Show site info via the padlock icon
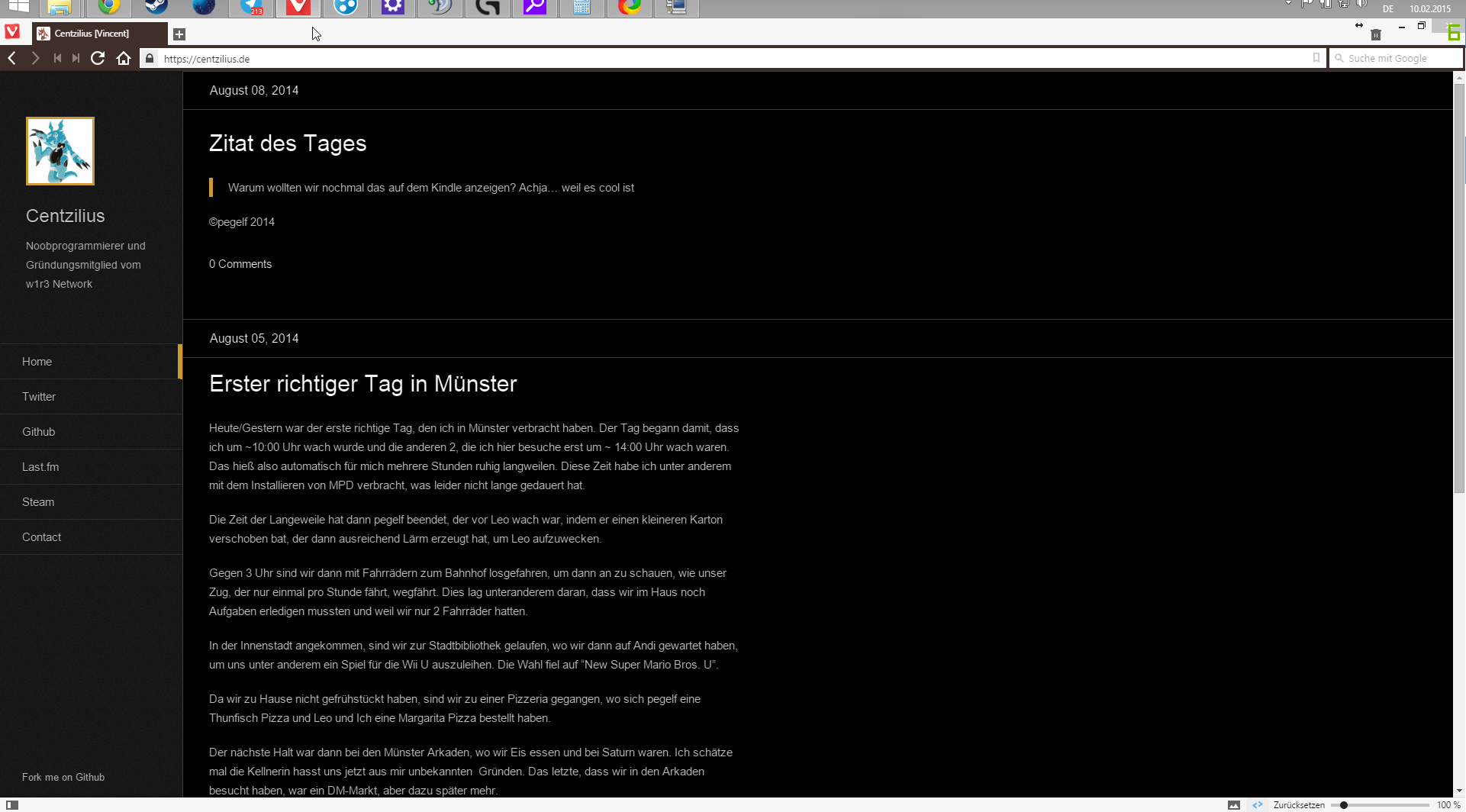 coord(150,59)
